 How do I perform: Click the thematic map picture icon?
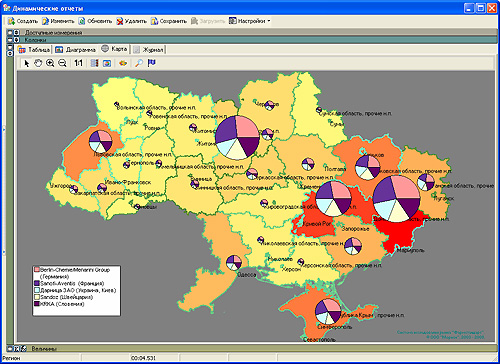click(x=107, y=63)
